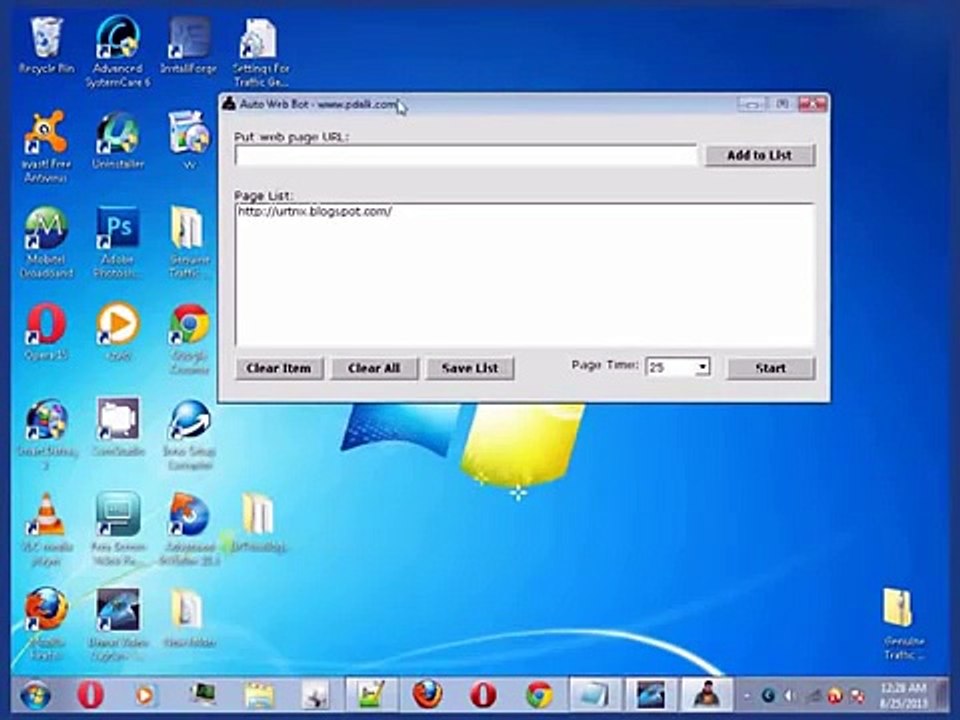Select the Recycle Bin desktop icon
The height and width of the screenshot is (720, 960).
(x=46, y=47)
